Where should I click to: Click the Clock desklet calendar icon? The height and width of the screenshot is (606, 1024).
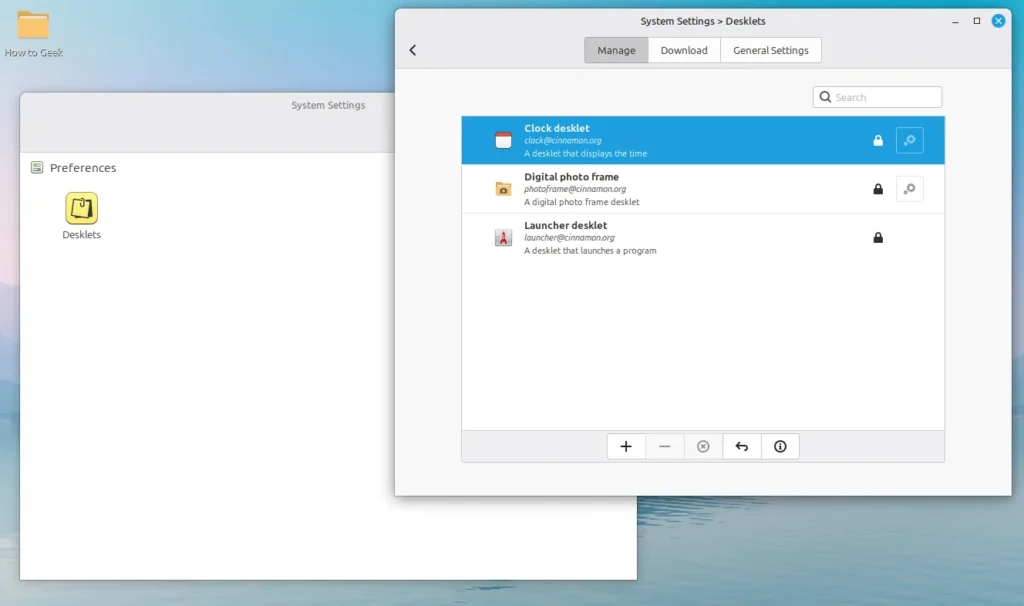point(503,140)
